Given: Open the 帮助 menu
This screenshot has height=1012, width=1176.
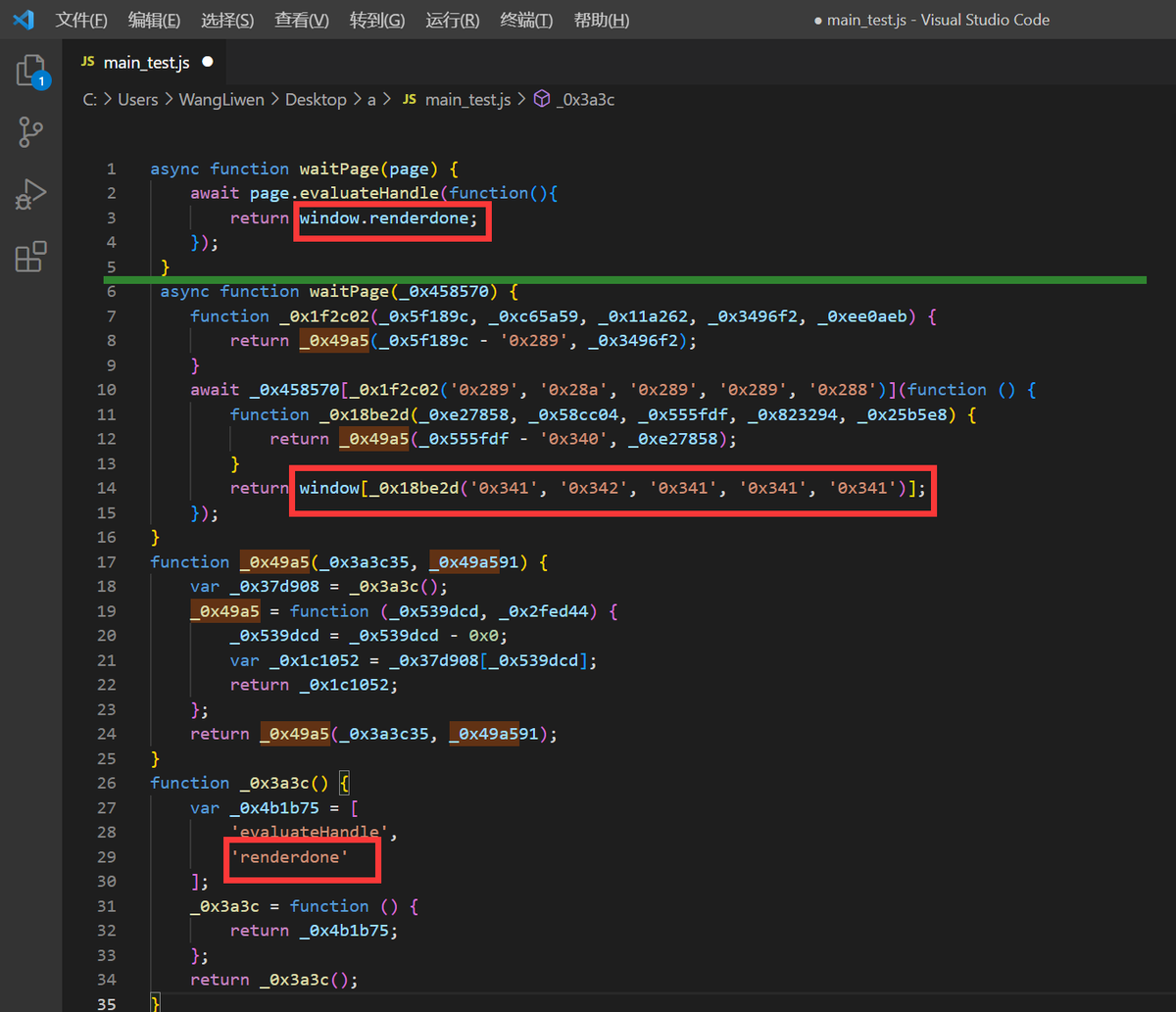Looking at the screenshot, I should (x=601, y=20).
